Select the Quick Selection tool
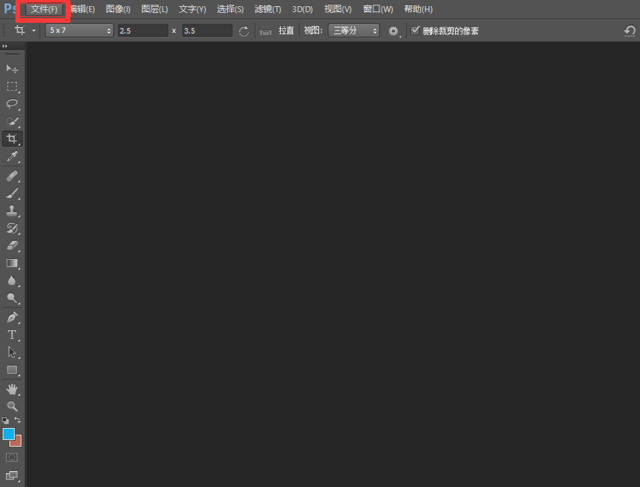Viewport: 640px width, 487px height. tap(12, 121)
